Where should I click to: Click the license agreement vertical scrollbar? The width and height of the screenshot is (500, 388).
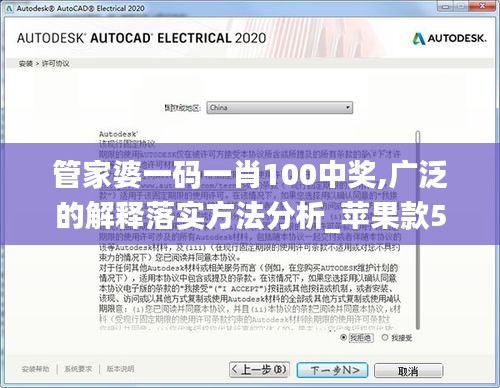pyautogui.click(x=418, y=230)
